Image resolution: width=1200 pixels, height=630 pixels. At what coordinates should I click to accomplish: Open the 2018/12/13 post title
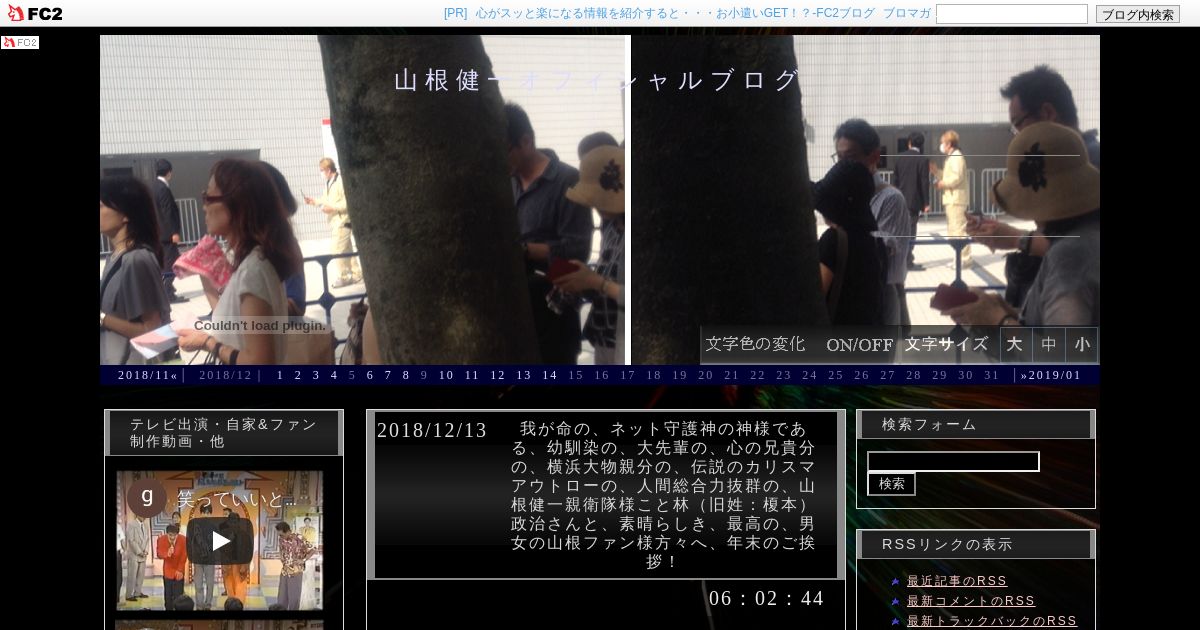click(663, 495)
